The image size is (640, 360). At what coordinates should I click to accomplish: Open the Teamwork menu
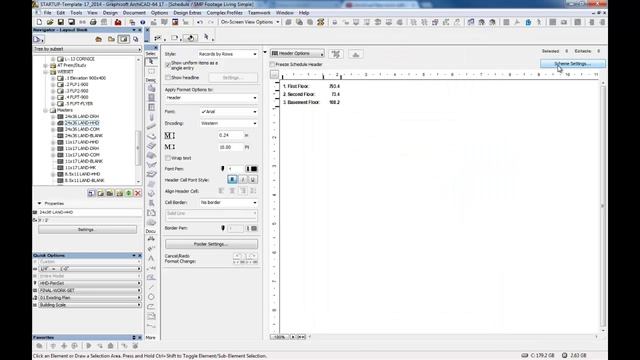coord(259,13)
